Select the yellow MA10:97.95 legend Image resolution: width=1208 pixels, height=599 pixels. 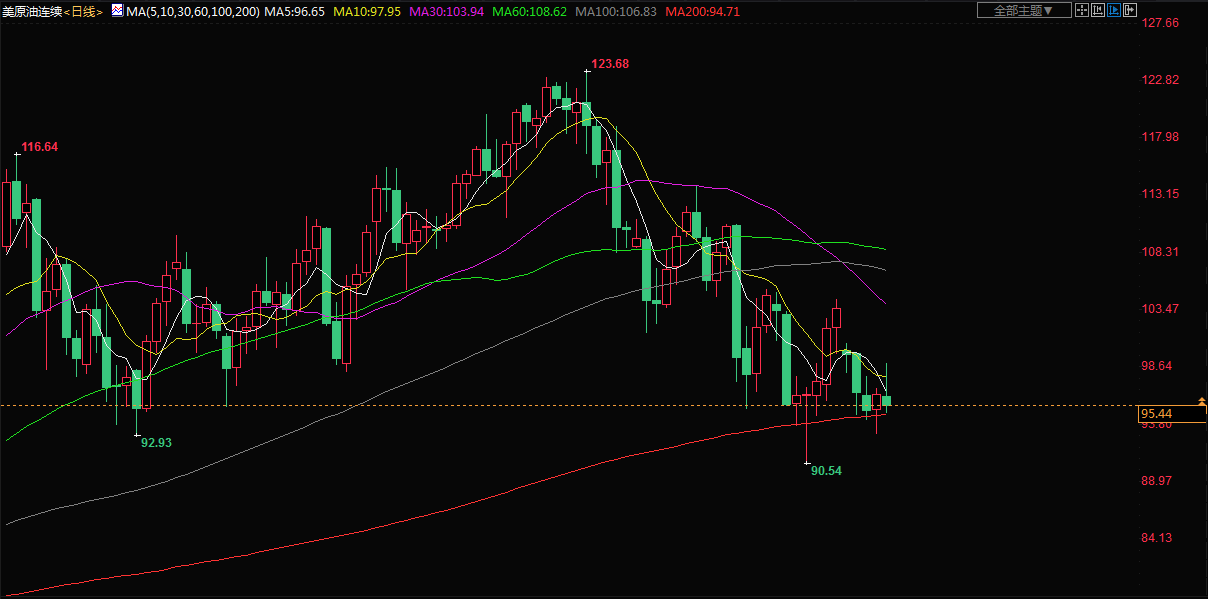[x=367, y=10]
